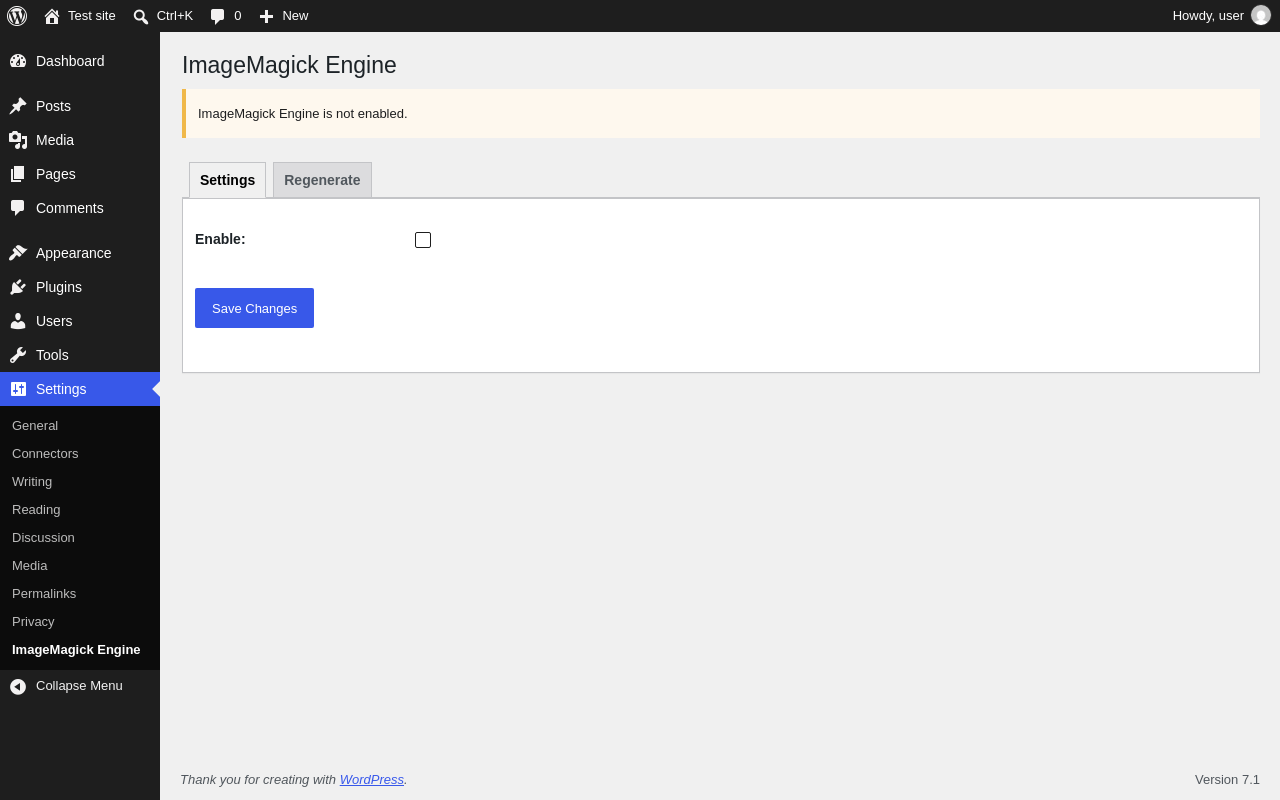Click the Save Changes button

coord(254,308)
